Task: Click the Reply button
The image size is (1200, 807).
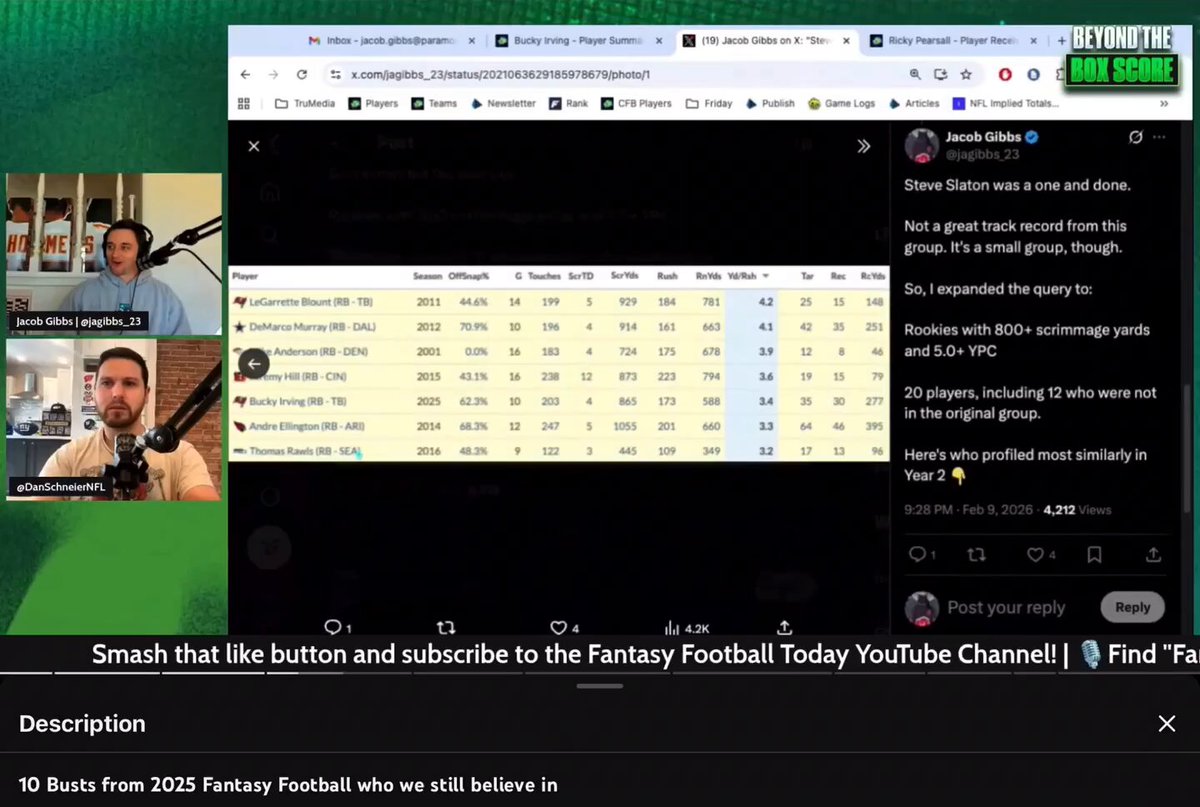Action: pos(1133,607)
